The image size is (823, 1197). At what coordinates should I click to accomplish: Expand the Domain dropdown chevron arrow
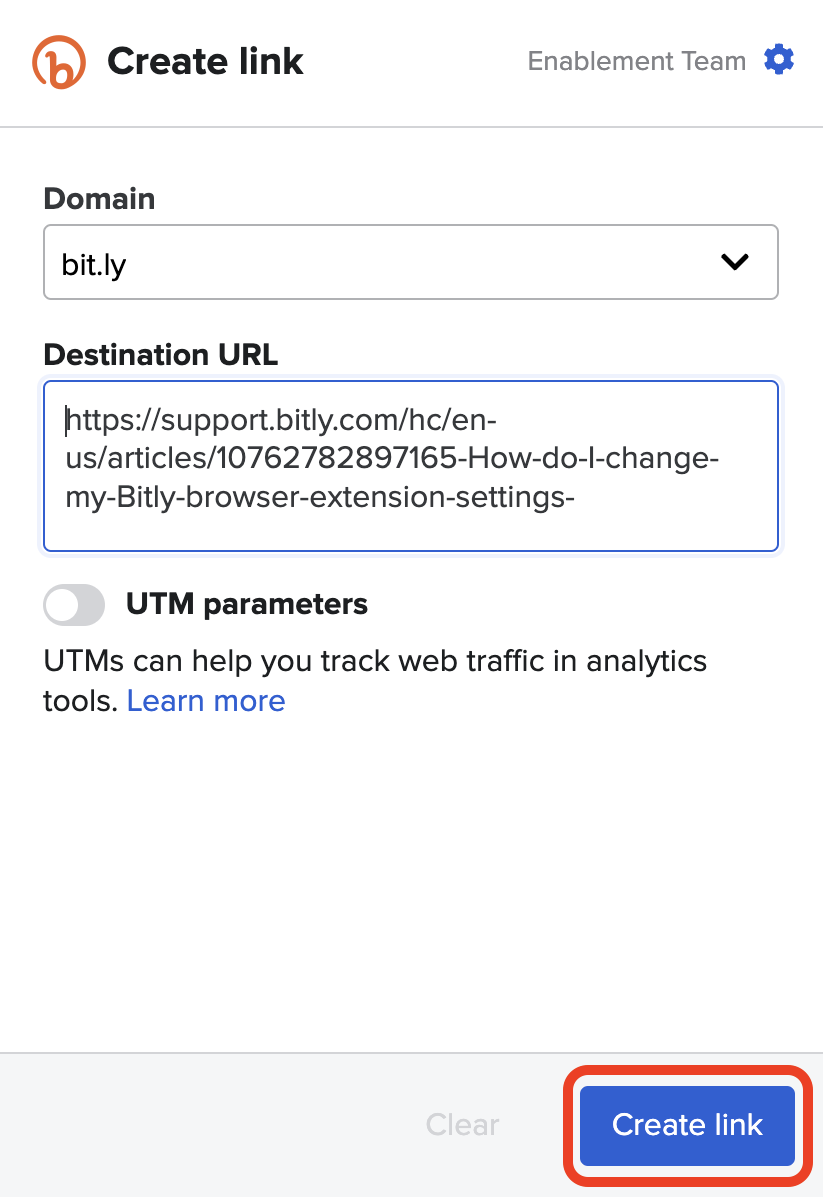tap(735, 262)
